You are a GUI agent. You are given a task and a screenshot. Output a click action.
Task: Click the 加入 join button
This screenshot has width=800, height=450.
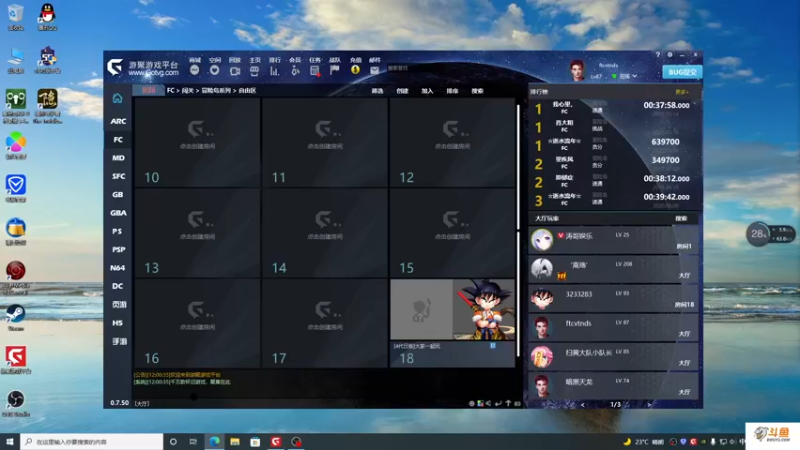point(427,91)
